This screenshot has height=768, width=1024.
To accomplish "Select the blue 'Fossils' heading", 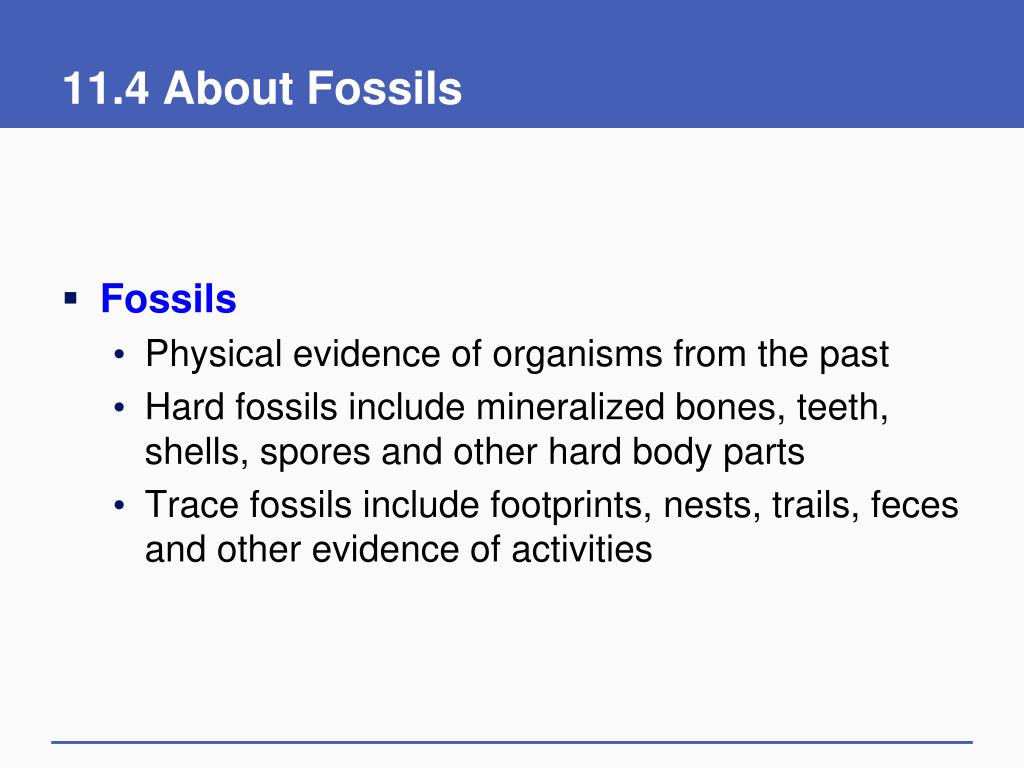I will (x=168, y=298).
